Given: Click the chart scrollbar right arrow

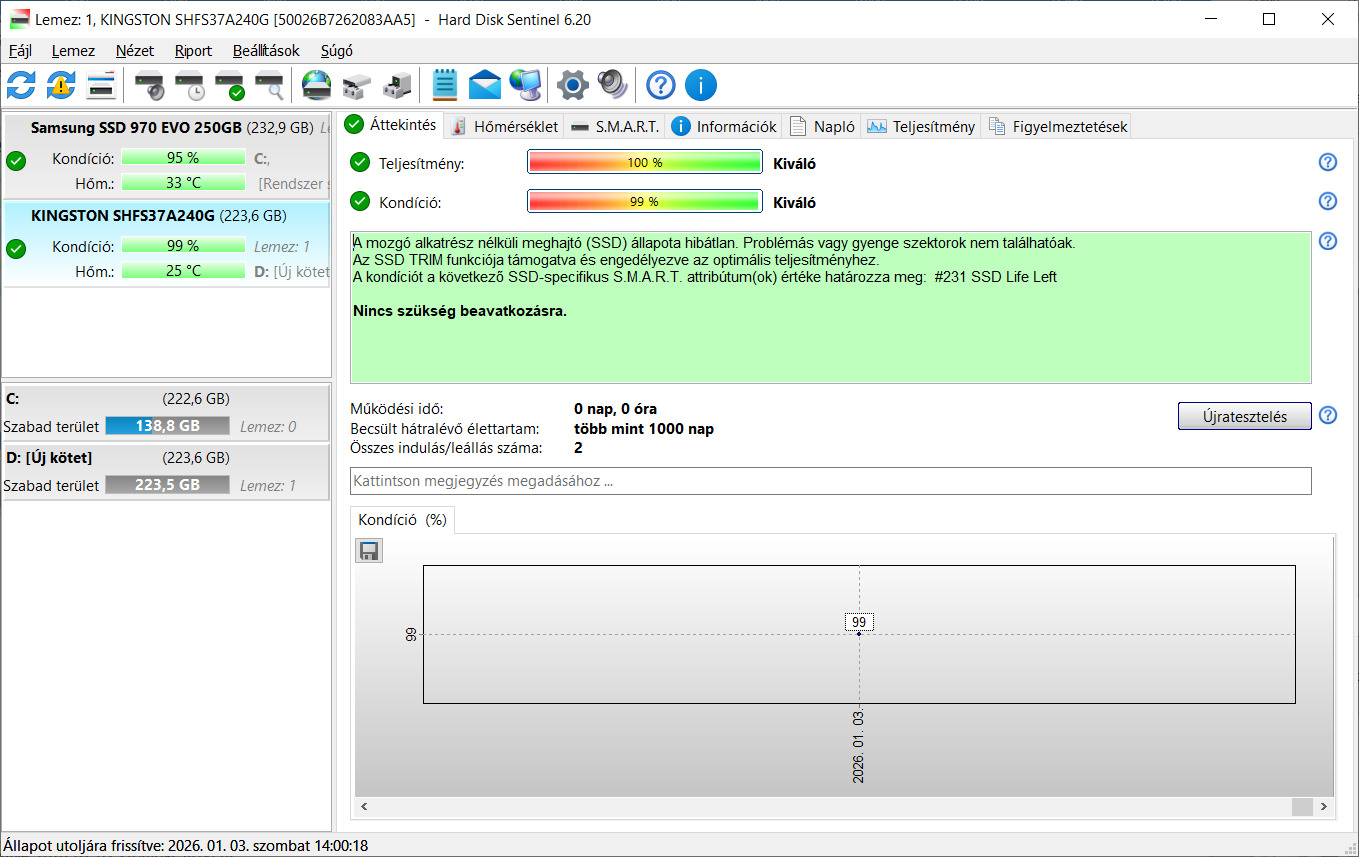Looking at the screenshot, I should (x=1323, y=806).
